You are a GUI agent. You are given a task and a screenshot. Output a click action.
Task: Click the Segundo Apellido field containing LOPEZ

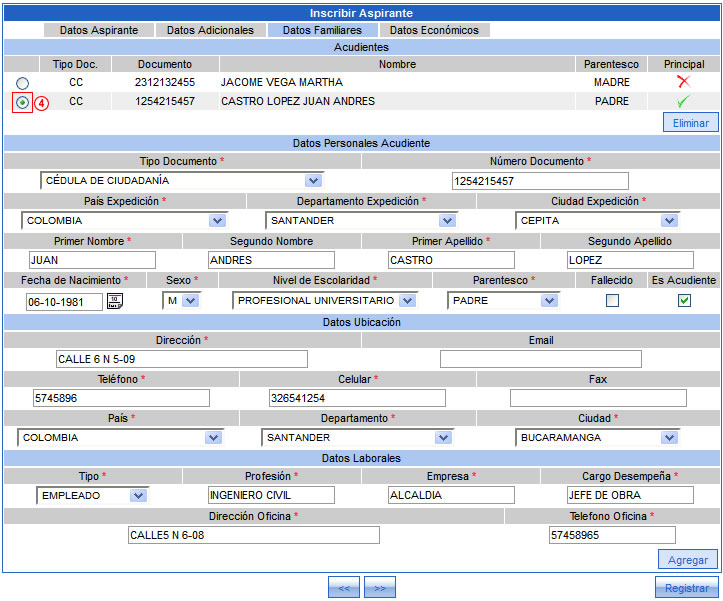pos(630,260)
